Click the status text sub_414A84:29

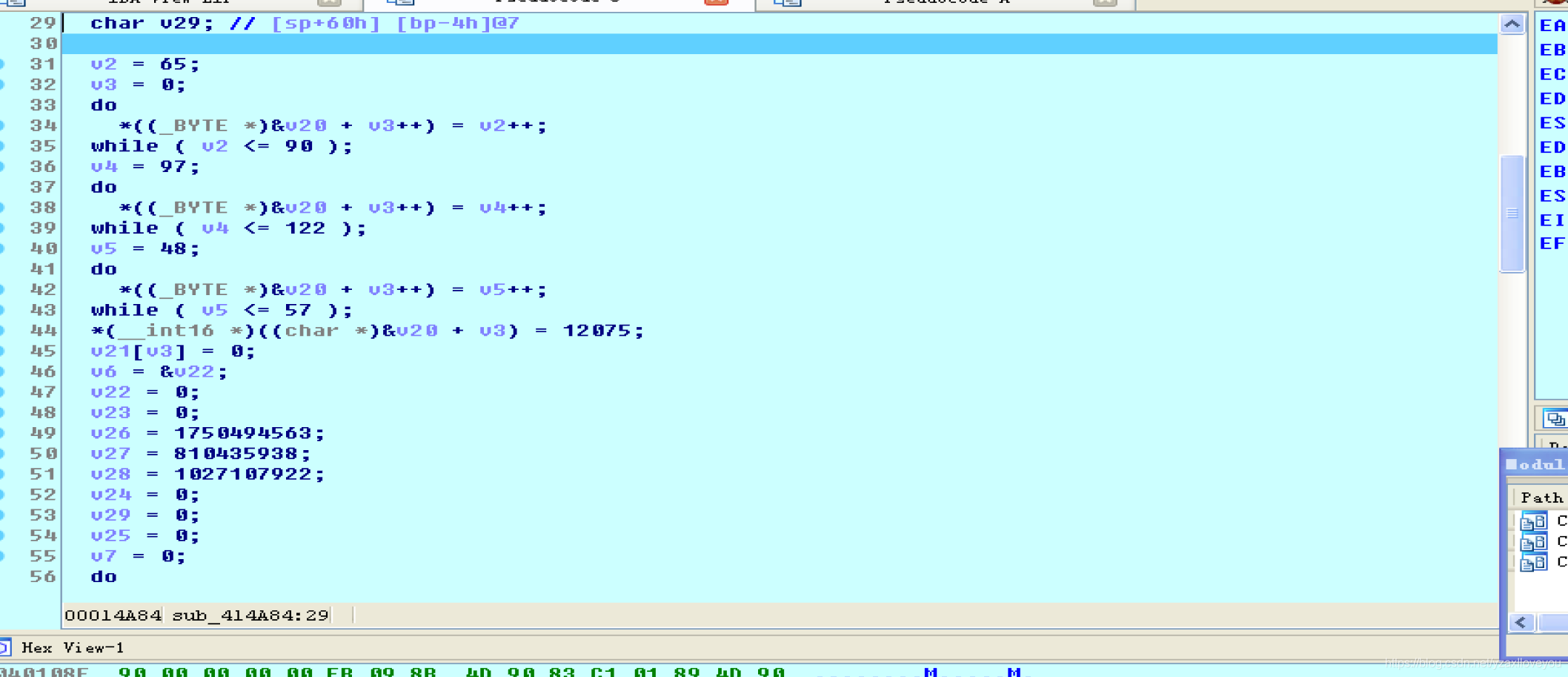point(250,615)
